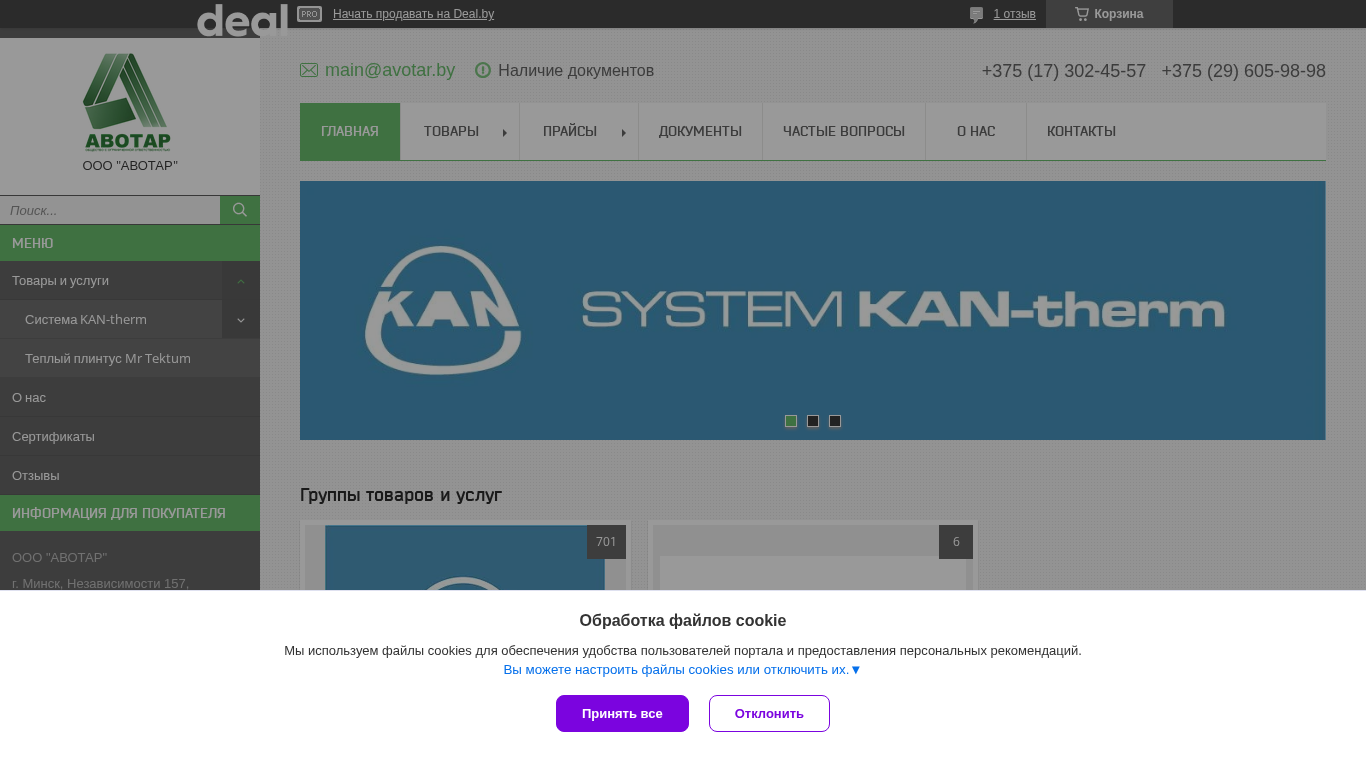The image size is (1366, 768).
Task: Click Принять все cookie button
Action: pyautogui.click(x=622, y=714)
